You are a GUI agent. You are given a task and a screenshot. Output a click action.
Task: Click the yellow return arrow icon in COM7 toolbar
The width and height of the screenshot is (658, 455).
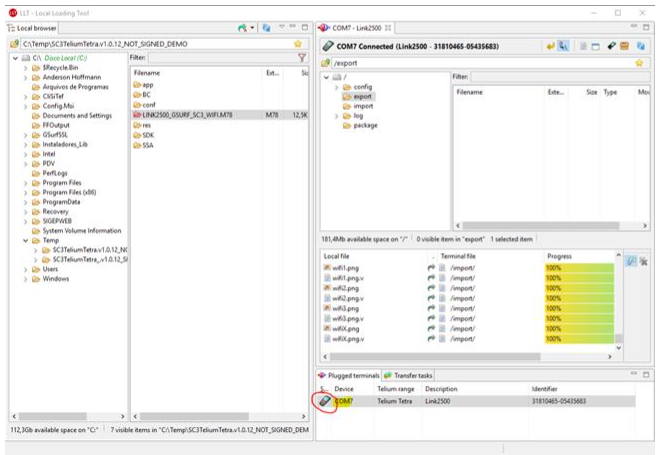tap(550, 46)
